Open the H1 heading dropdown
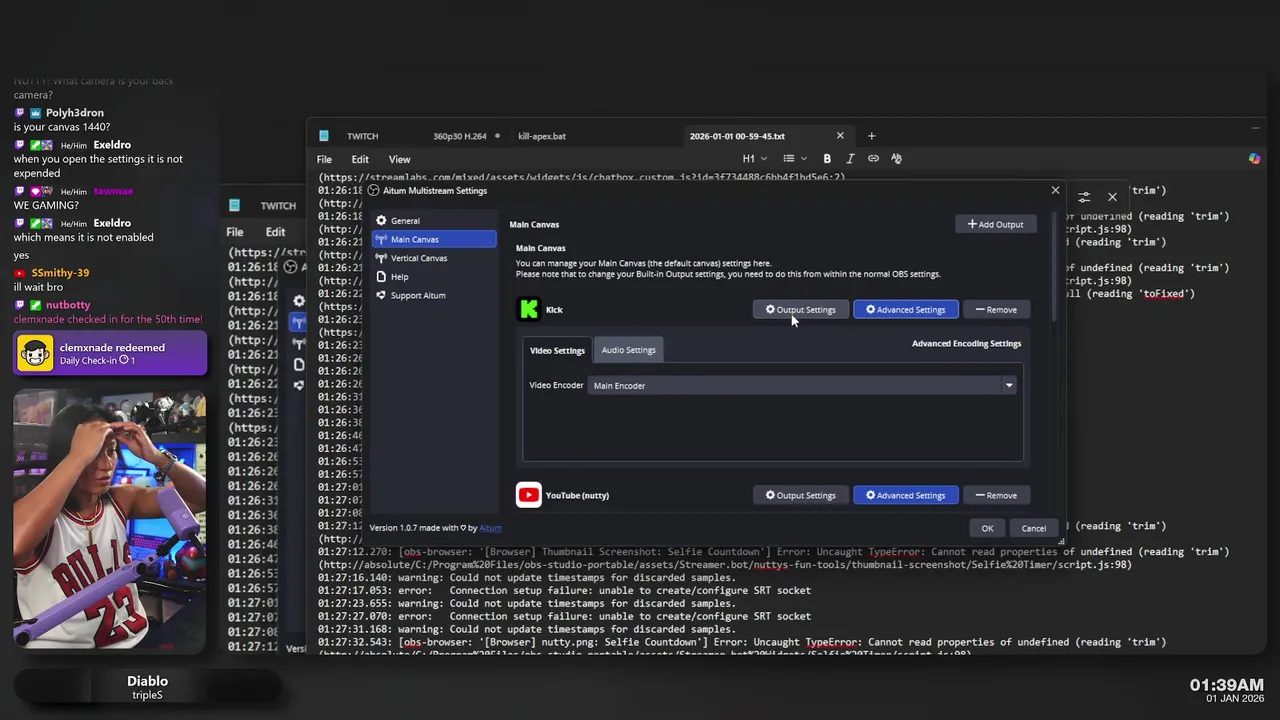This screenshot has height=720, width=1280. coord(755,159)
